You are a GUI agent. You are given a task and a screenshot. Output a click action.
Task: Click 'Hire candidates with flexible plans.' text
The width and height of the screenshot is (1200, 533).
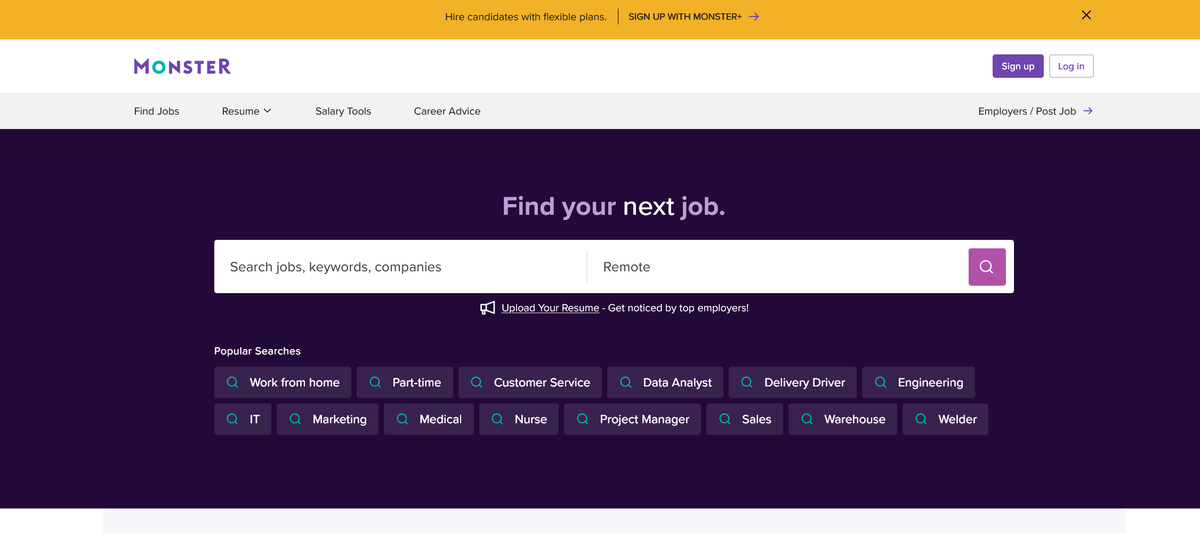click(525, 17)
